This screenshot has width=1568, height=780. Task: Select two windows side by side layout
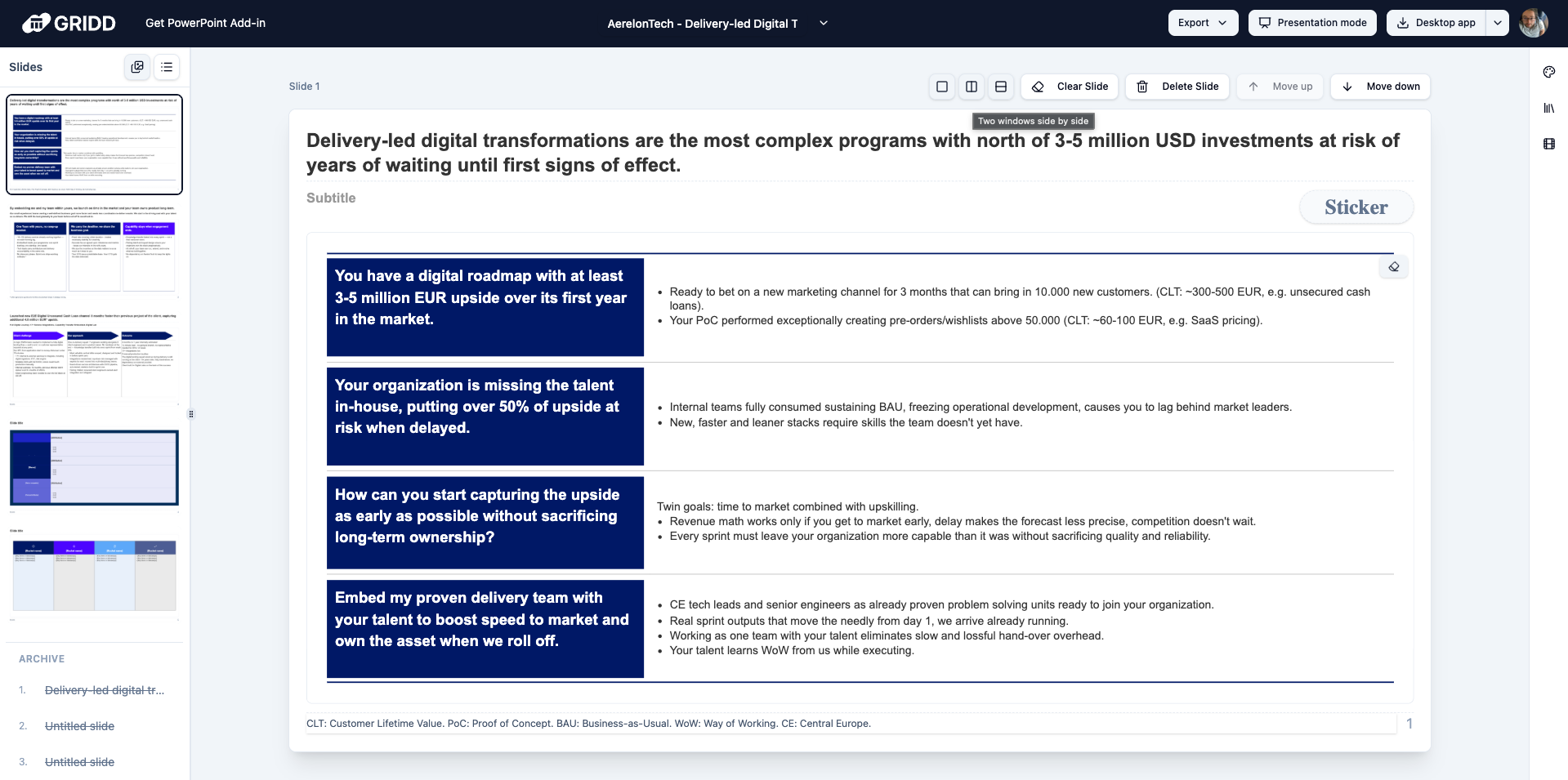(972, 87)
